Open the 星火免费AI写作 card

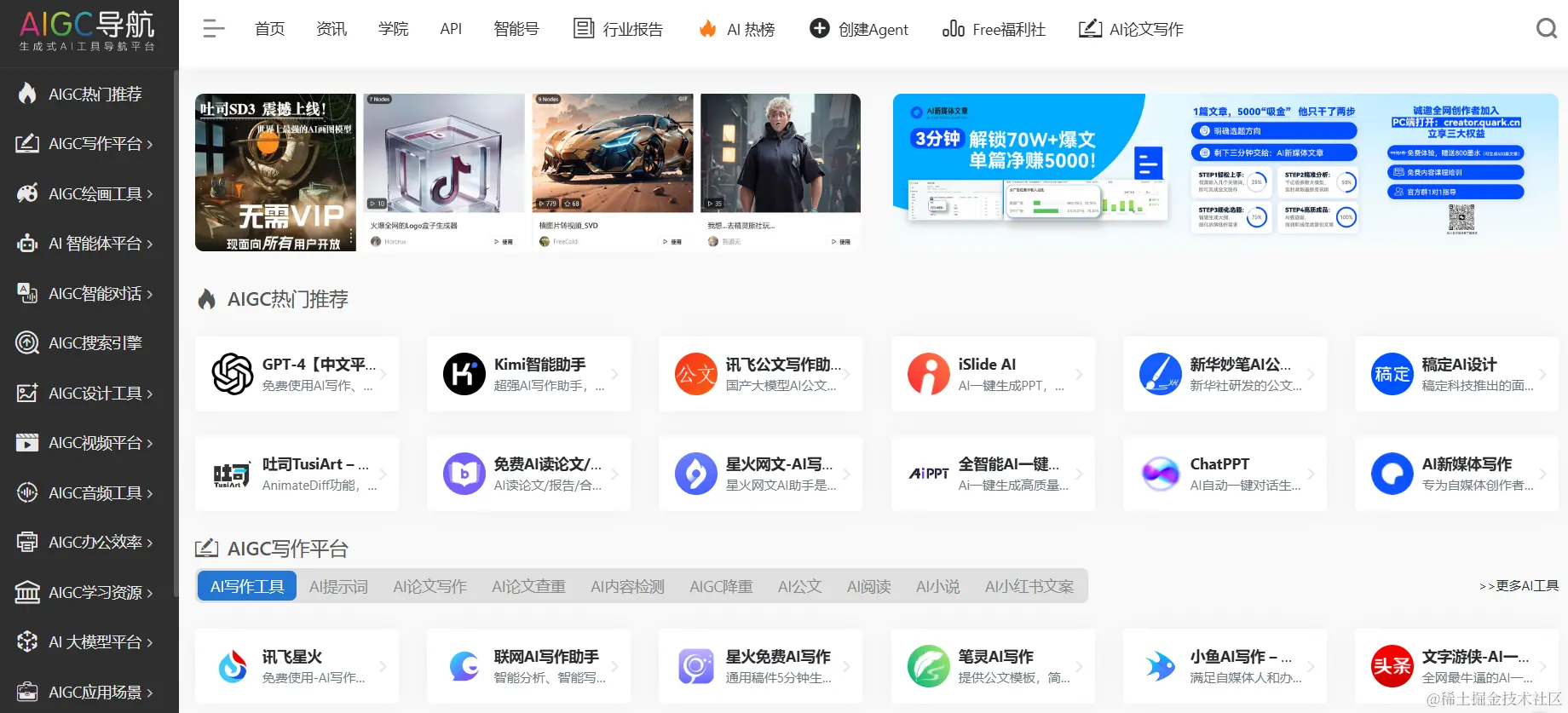tap(760, 666)
